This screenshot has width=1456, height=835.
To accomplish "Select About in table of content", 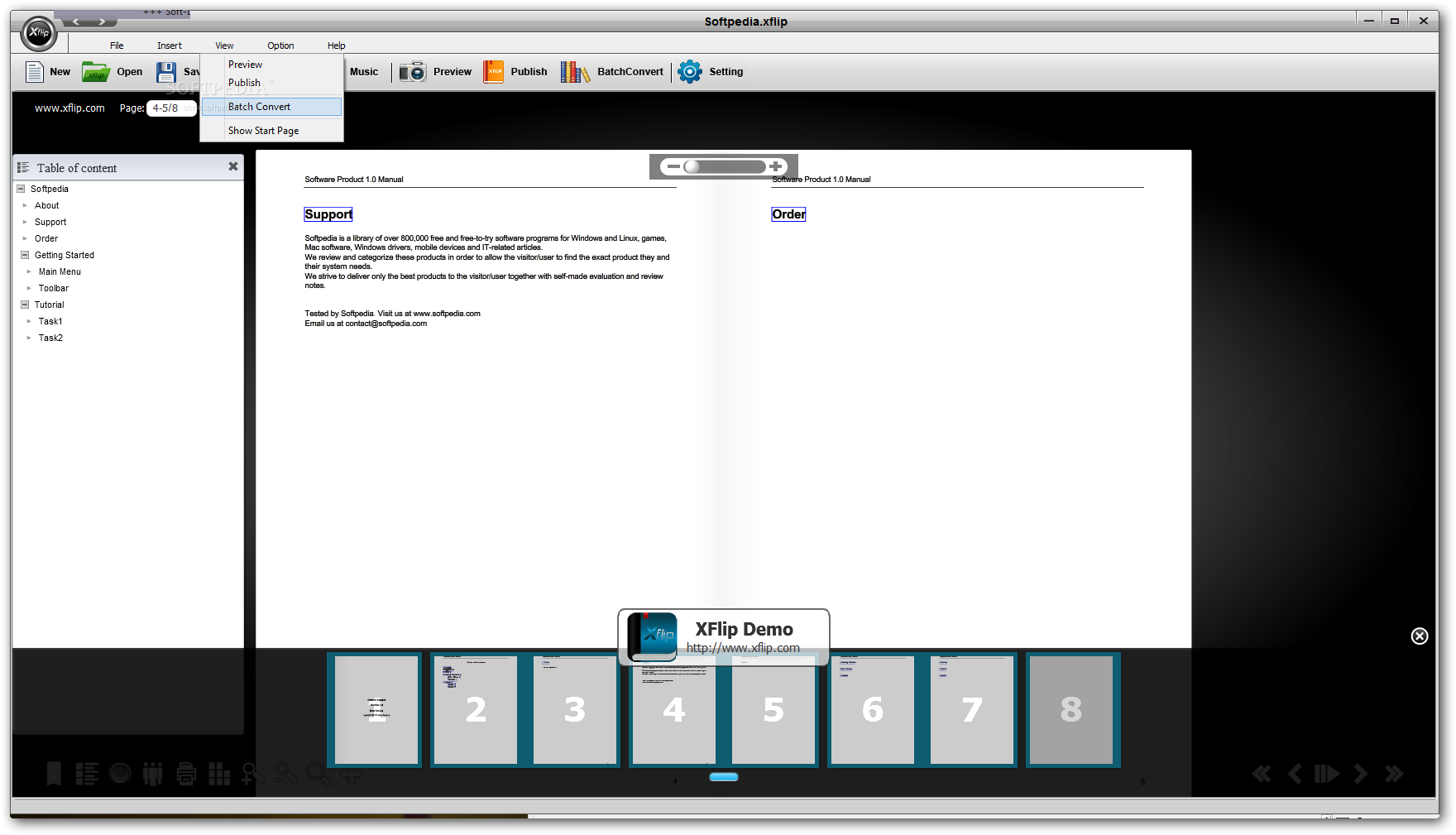I will point(46,205).
